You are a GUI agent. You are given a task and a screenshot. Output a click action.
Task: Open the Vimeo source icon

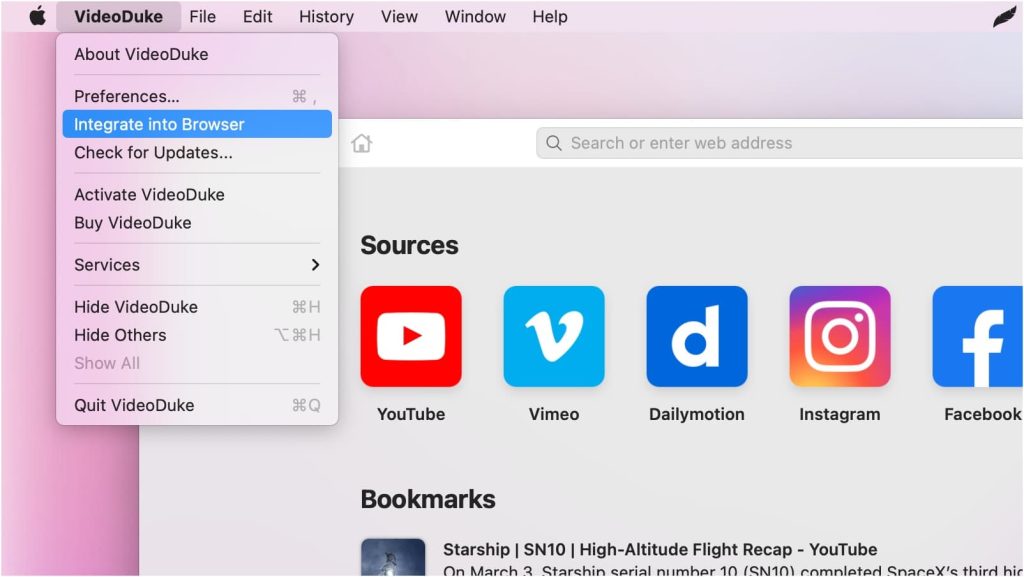point(554,337)
